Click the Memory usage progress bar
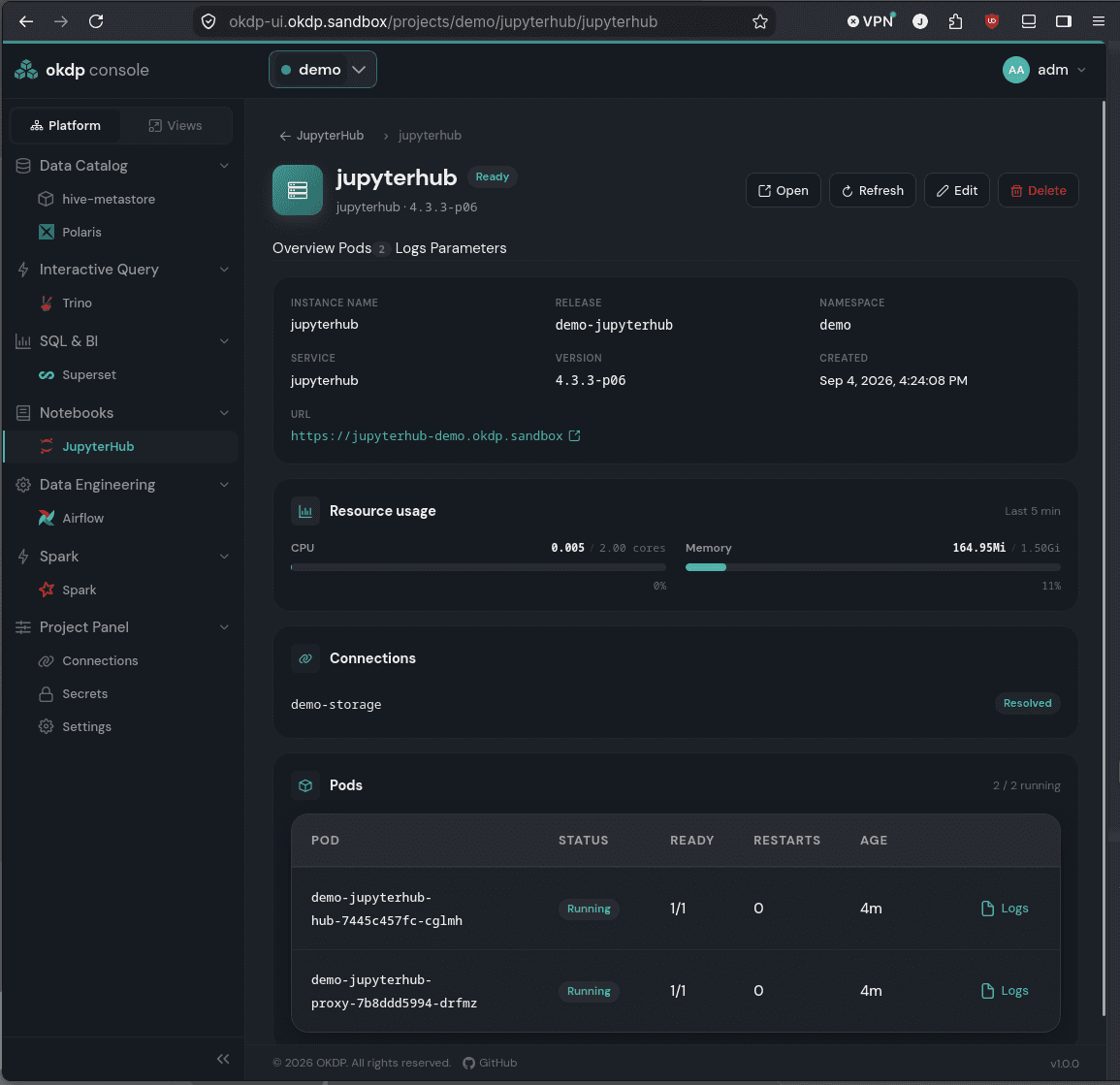The width and height of the screenshot is (1120, 1085). point(873,567)
